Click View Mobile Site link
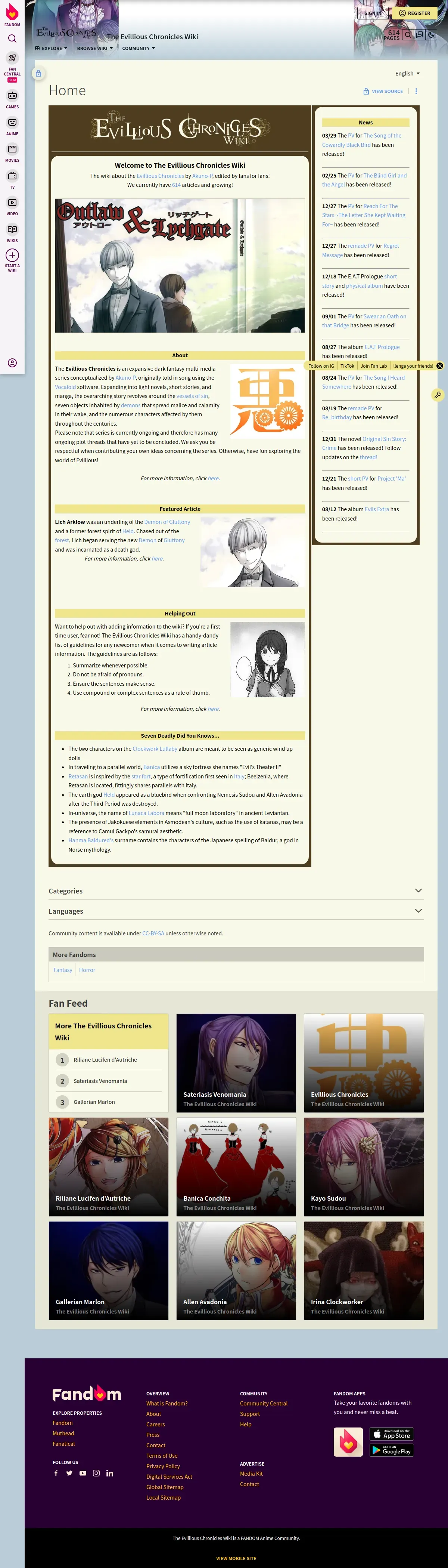 coord(236,1558)
